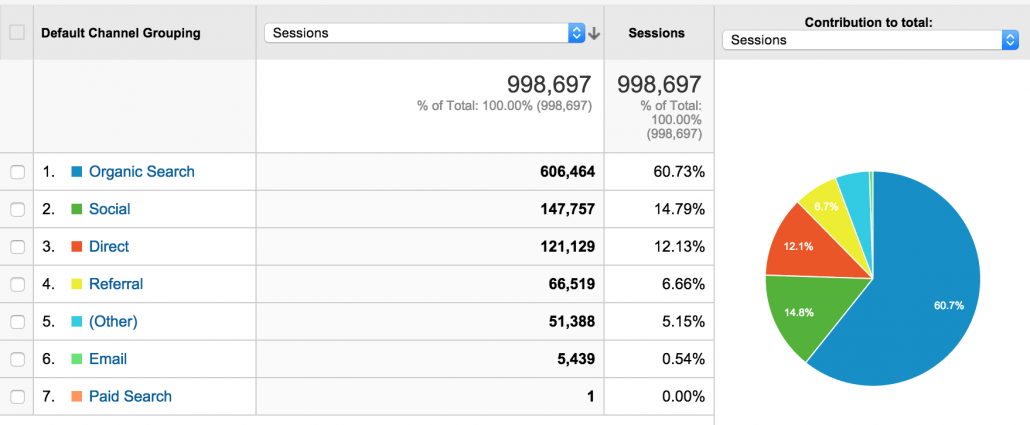
Task: Click the light green Email legend square
Action: [x=76, y=359]
